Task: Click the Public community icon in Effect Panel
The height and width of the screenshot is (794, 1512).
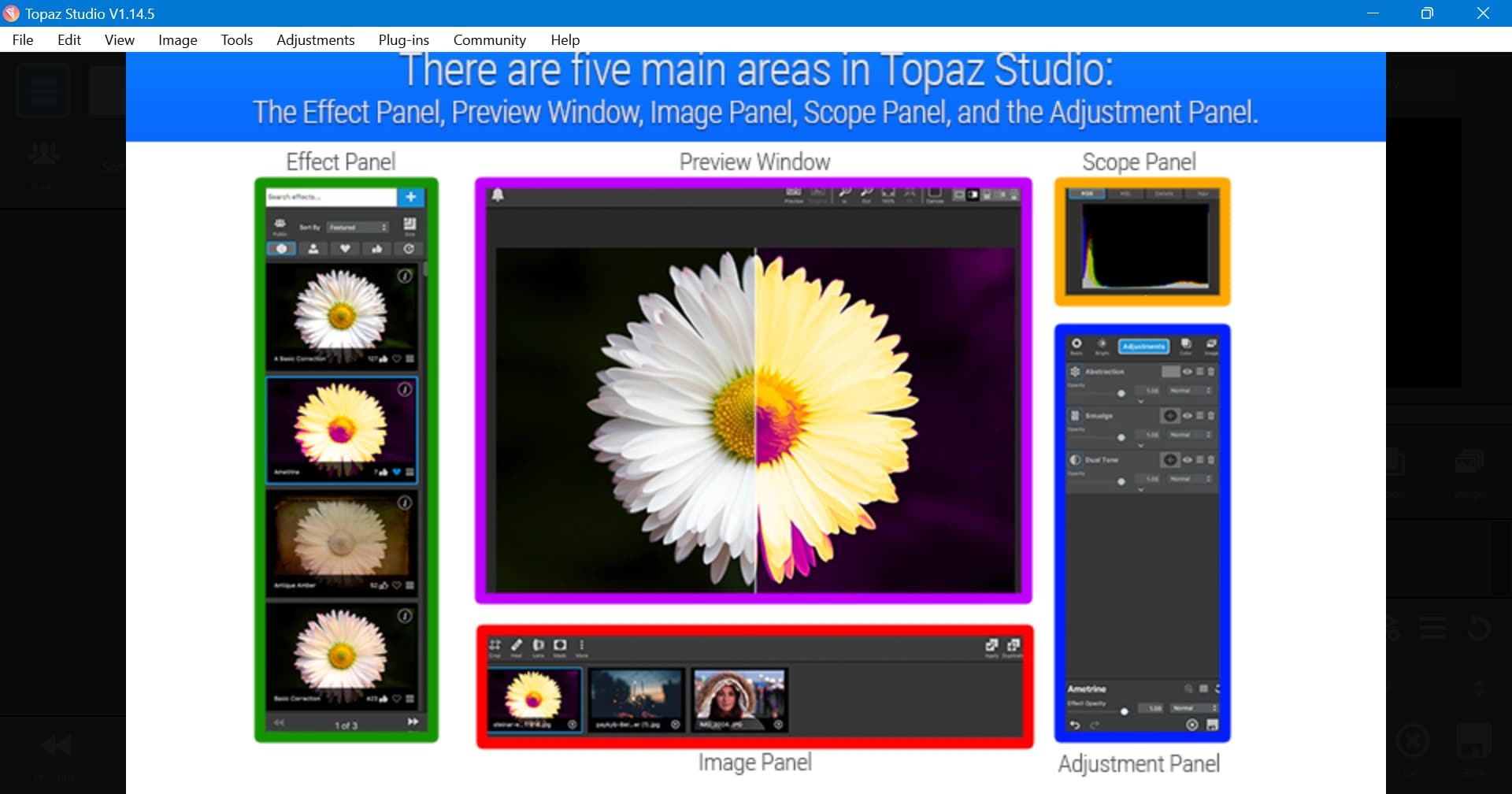Action: coord(280,227)
